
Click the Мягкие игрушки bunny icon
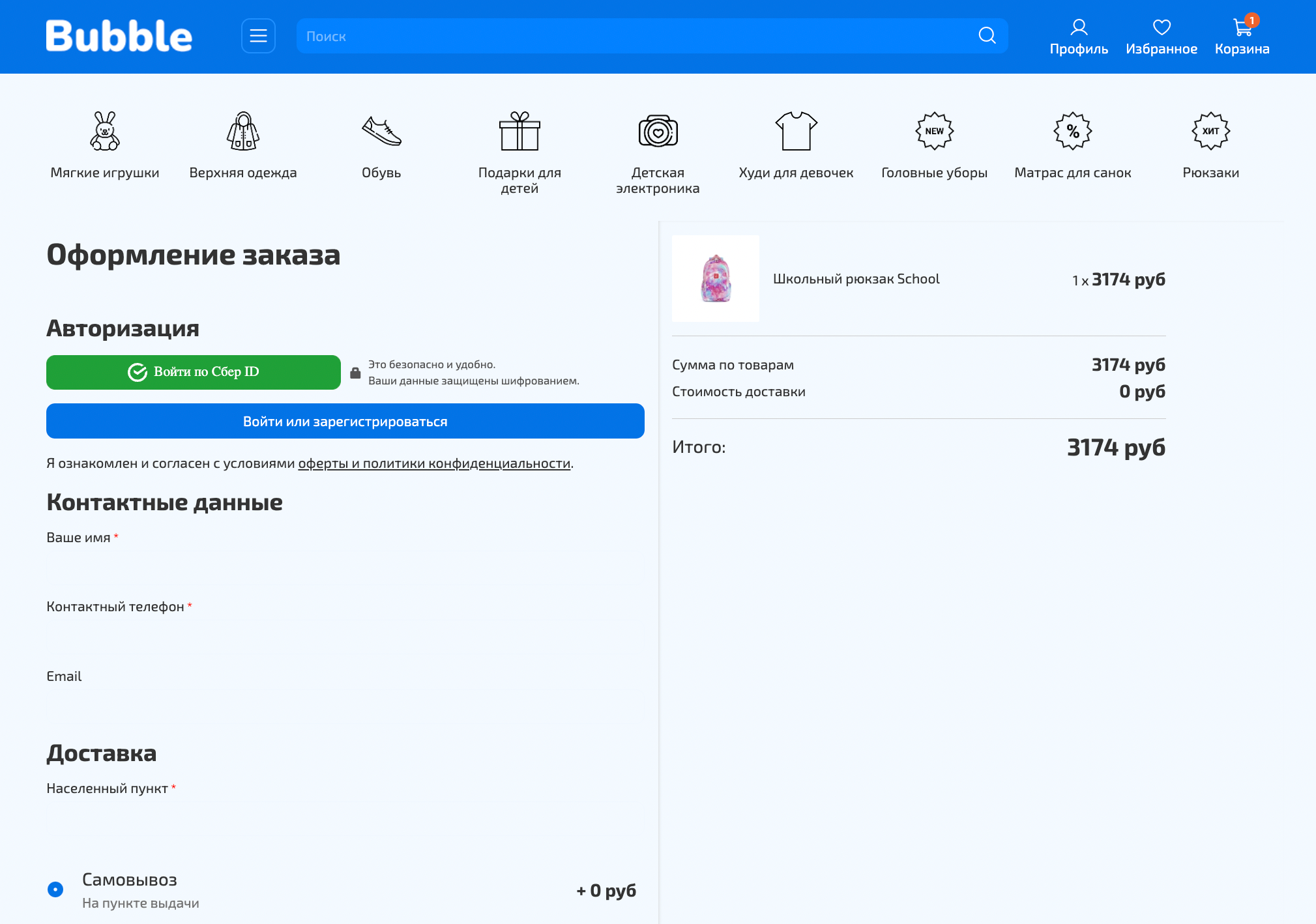pos(105,131)
